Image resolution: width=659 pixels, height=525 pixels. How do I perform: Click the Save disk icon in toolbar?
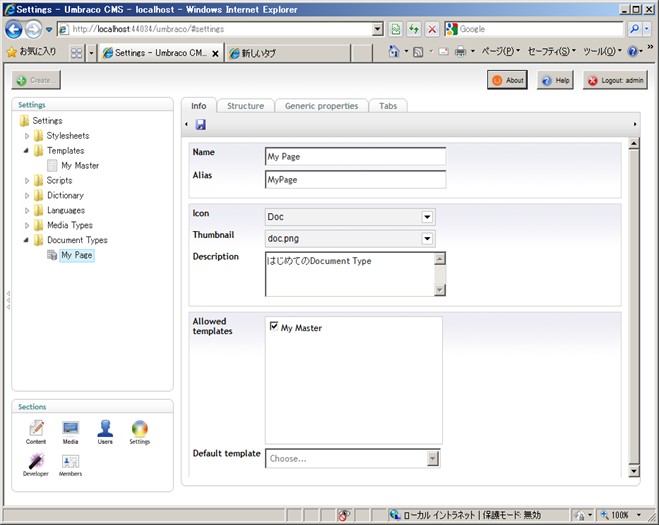[200, 124]
